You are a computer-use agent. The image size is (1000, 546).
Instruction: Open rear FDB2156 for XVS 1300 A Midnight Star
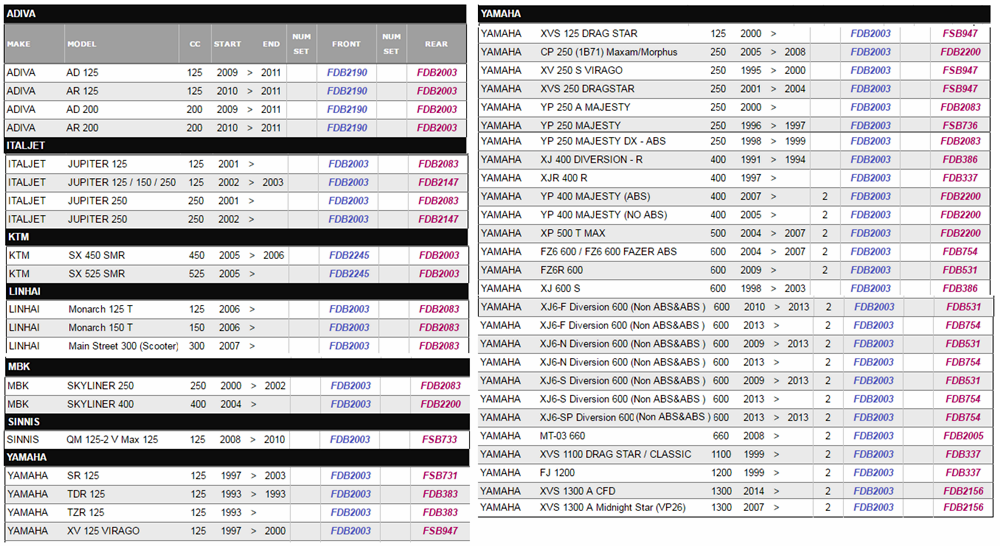(x=963, y=508)
